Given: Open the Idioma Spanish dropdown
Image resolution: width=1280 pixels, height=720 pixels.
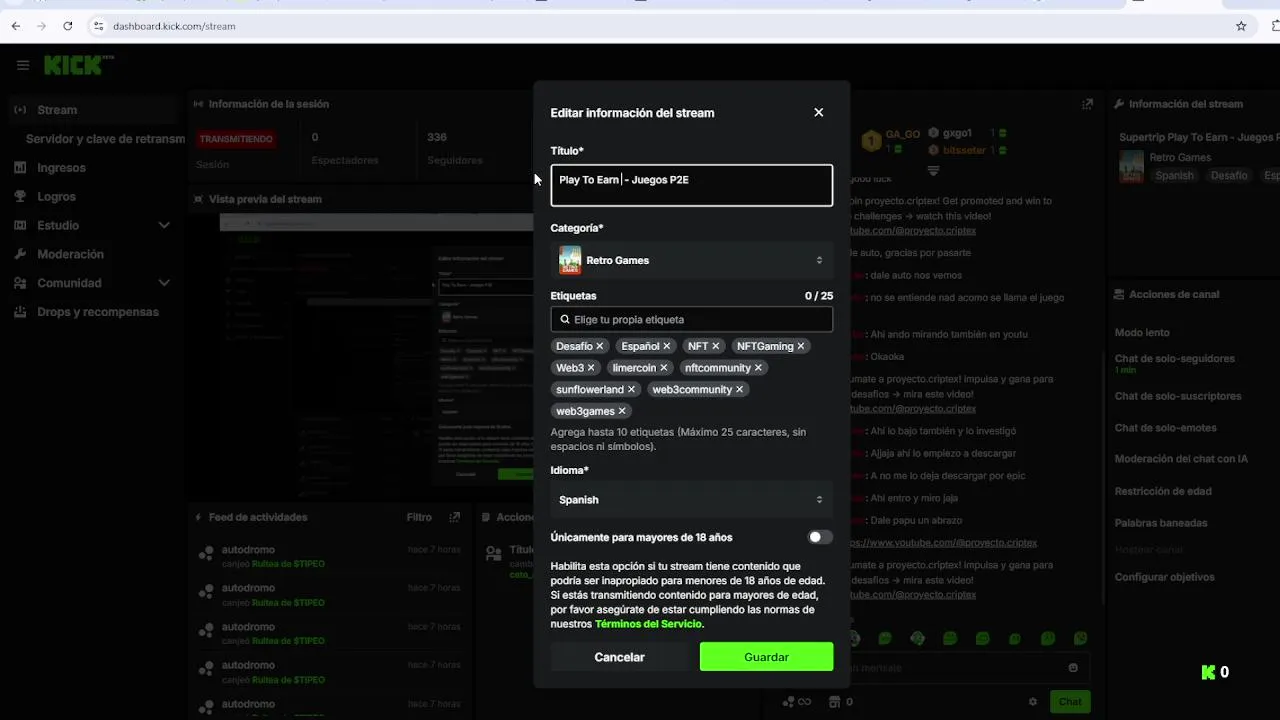Looking at the screenshot, I should (x=691, y=500).
